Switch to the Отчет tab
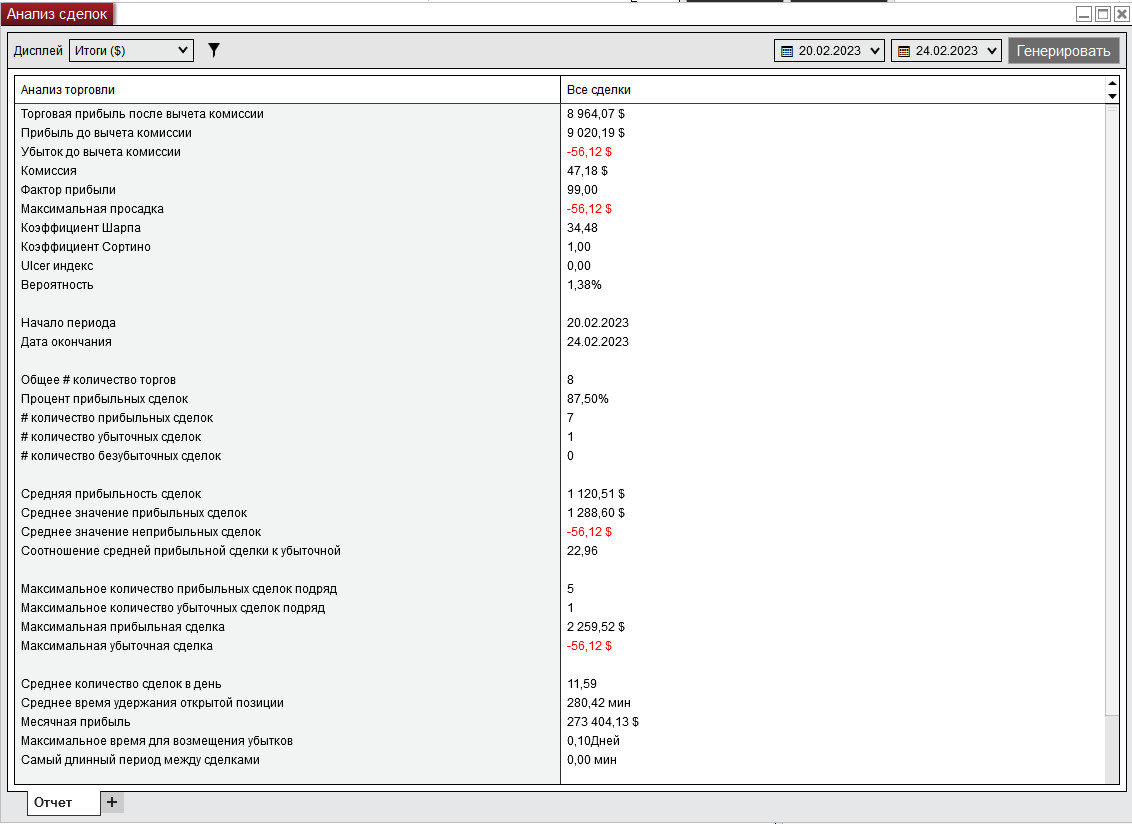The image size is (1132, 824). 53,802
